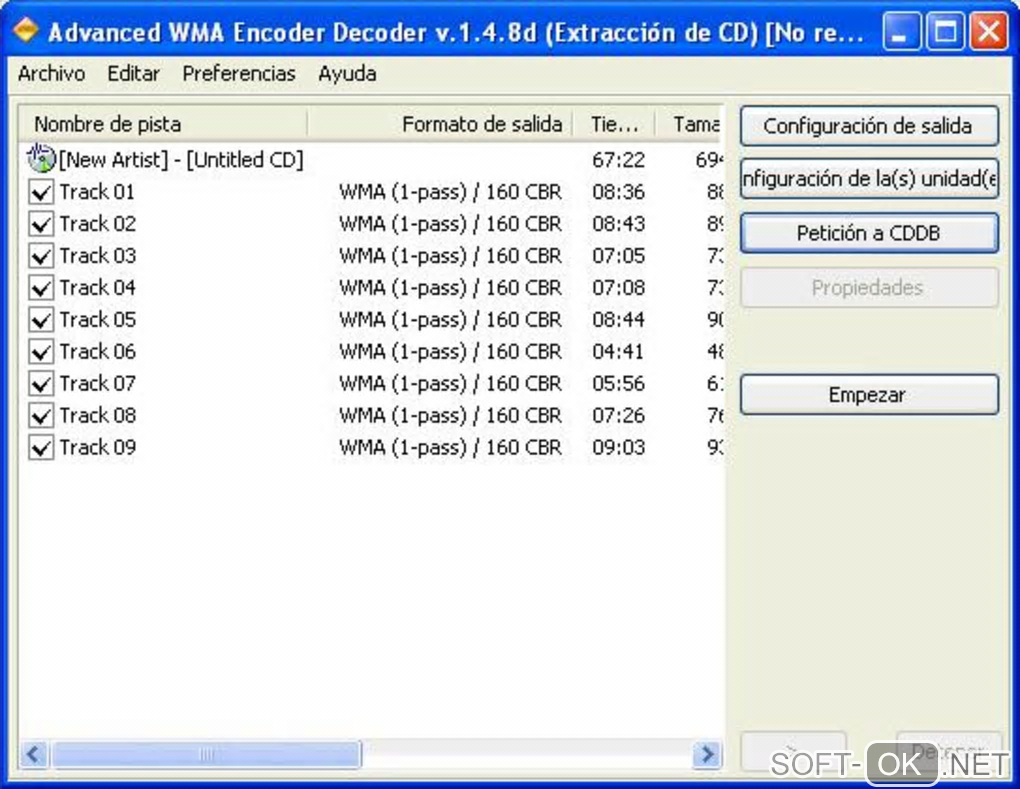Viewport: 1020px width, 789px height.
Task: Select the Track 06 name
Action: tap(98, 351)
